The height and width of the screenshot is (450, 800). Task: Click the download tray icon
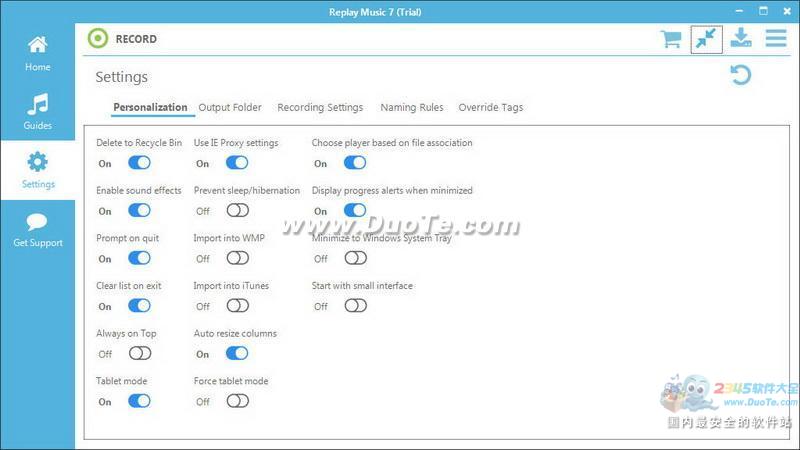click(741, 38)
